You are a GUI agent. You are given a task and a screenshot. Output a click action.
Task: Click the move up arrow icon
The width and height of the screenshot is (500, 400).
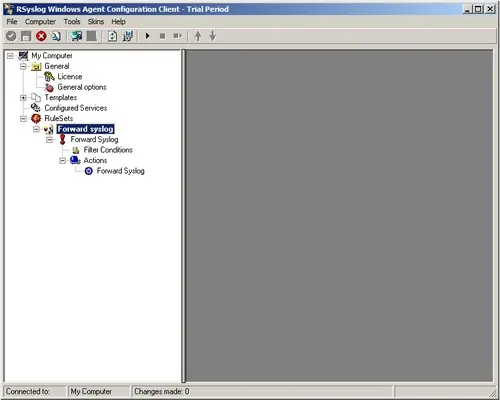[x=198, y=36]
